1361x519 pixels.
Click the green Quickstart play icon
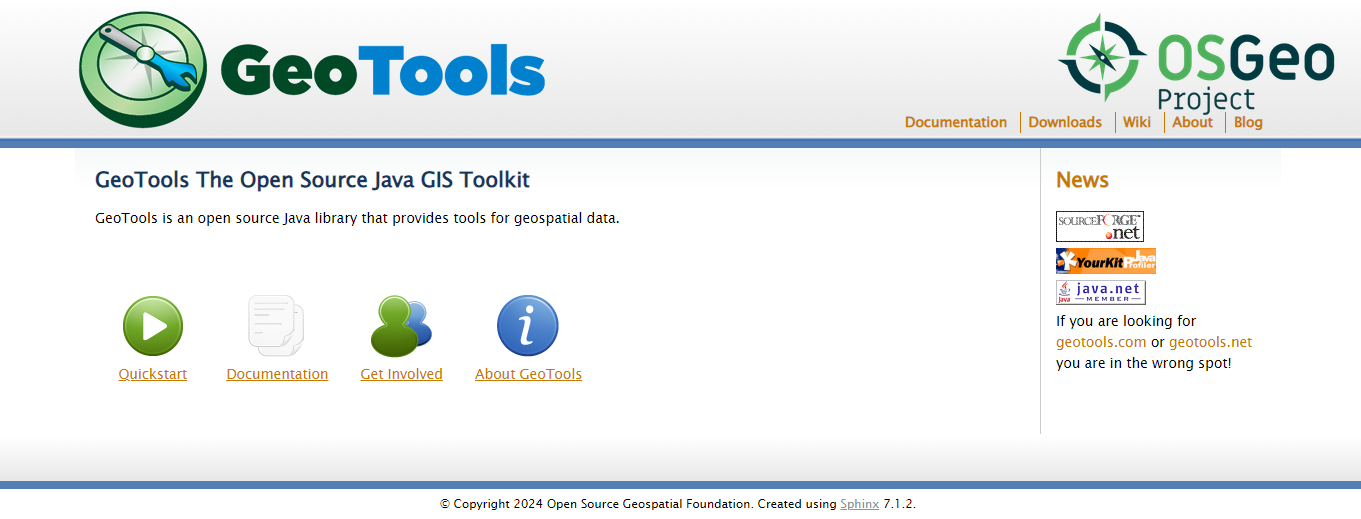[153, 326]
